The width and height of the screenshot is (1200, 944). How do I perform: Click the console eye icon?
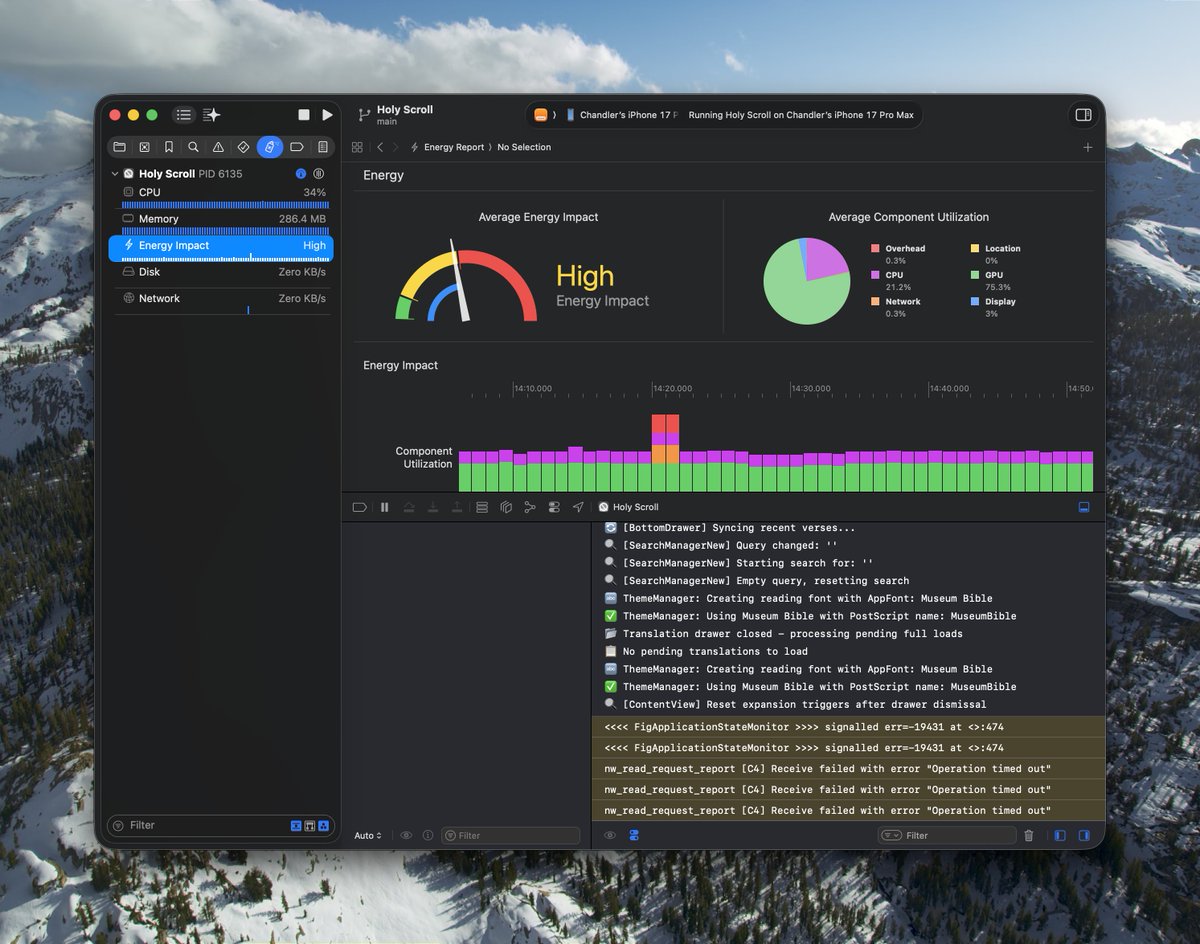click(609, 836)
